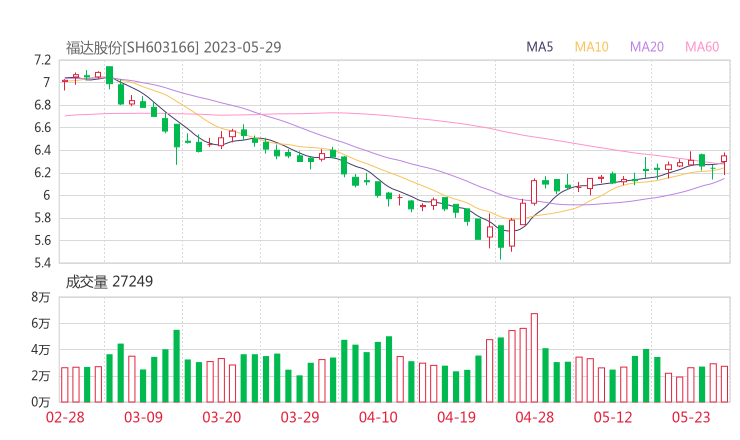Click the 04-28 date axis label
The width and height of the screenshot is (740, 440).
pyautogui.click(x=535, y=417)
